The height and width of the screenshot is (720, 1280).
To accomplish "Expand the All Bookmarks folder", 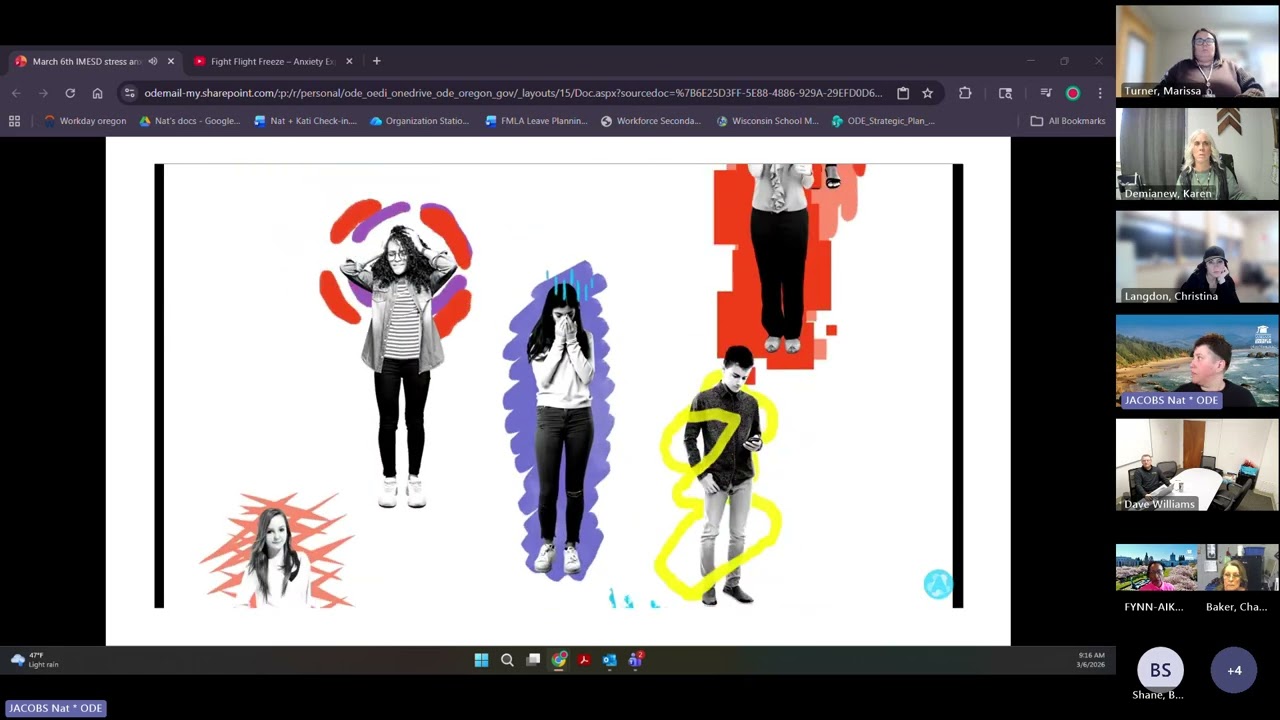I will [x=1068, y=121].
